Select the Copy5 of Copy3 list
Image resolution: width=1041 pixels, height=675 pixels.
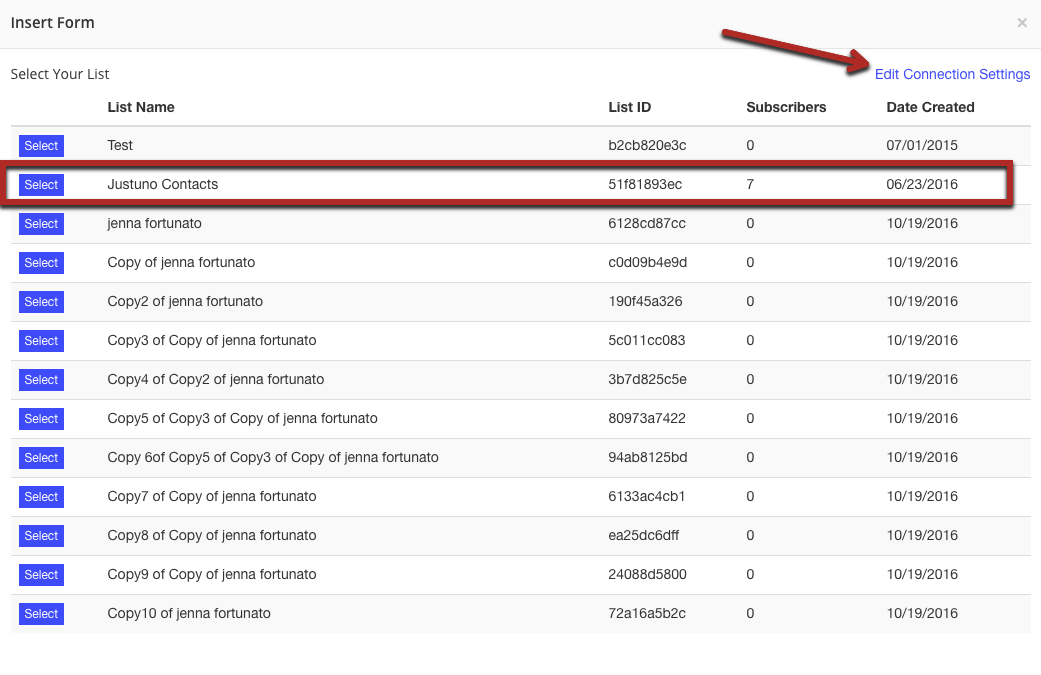(40, 418)
